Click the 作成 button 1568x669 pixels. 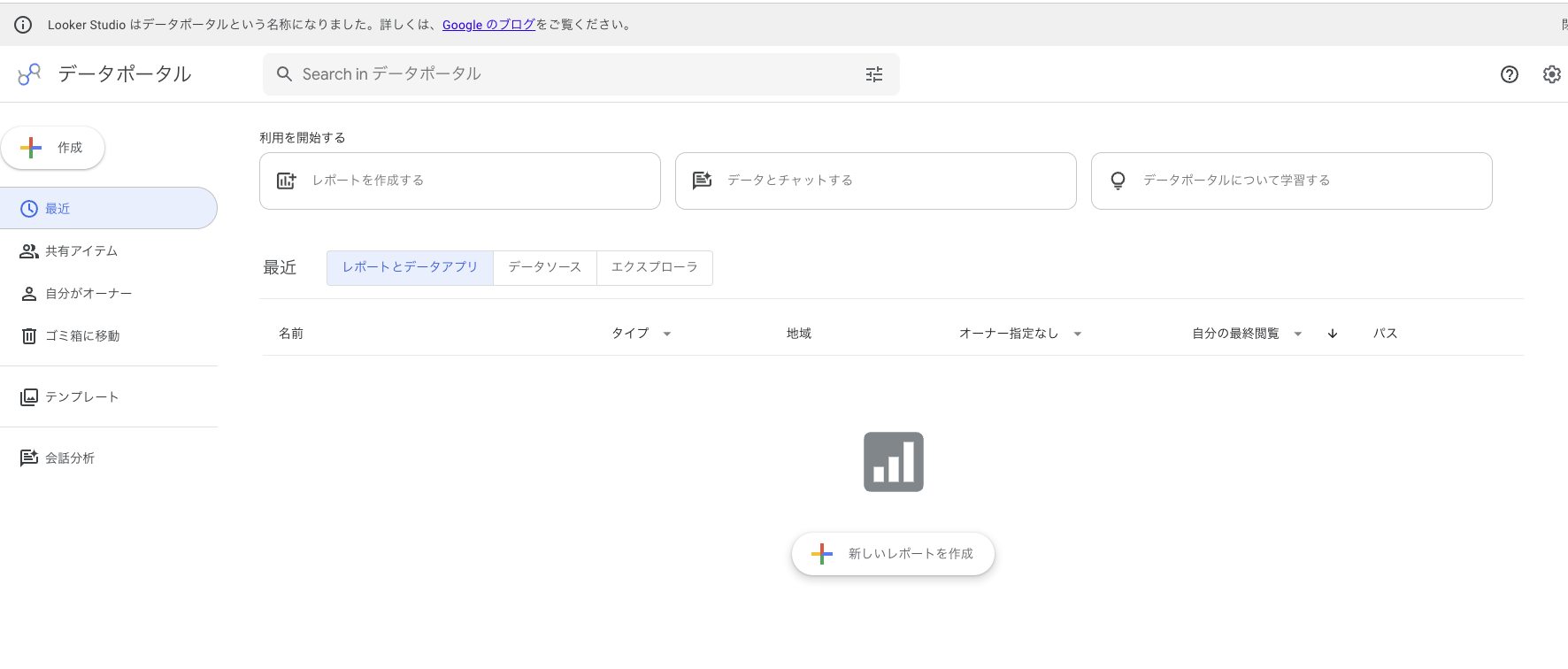pos(53,148)
